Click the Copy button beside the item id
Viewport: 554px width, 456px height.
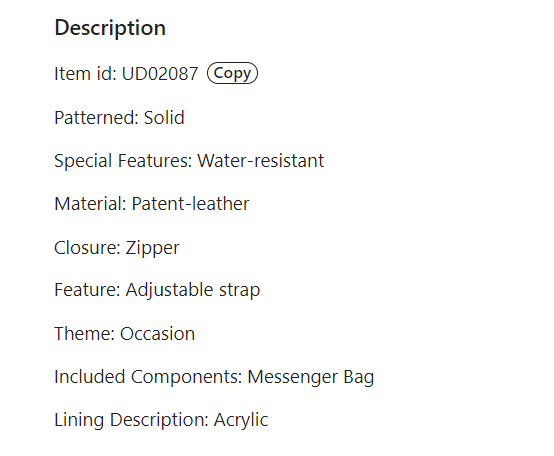click(232, 73)
